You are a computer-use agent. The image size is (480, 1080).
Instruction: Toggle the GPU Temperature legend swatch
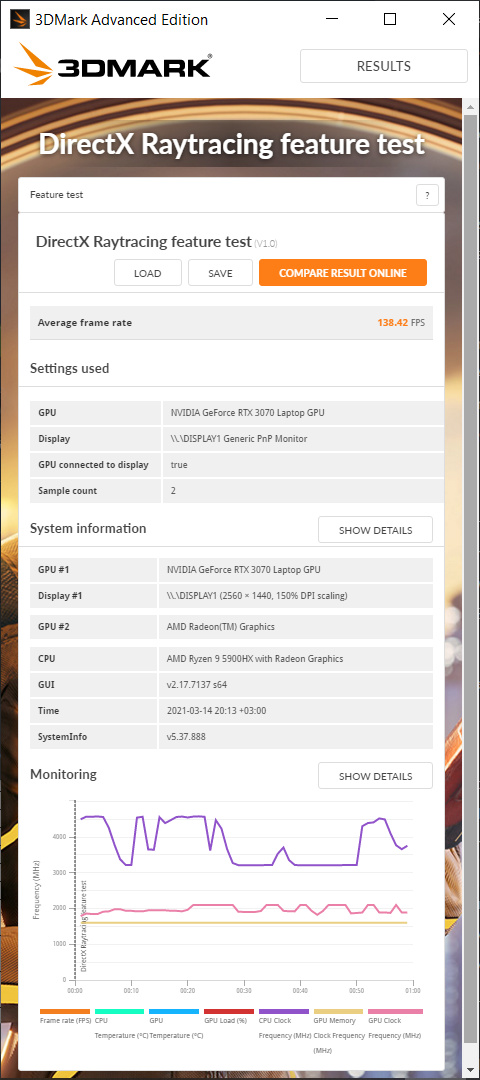(176, 1012)
